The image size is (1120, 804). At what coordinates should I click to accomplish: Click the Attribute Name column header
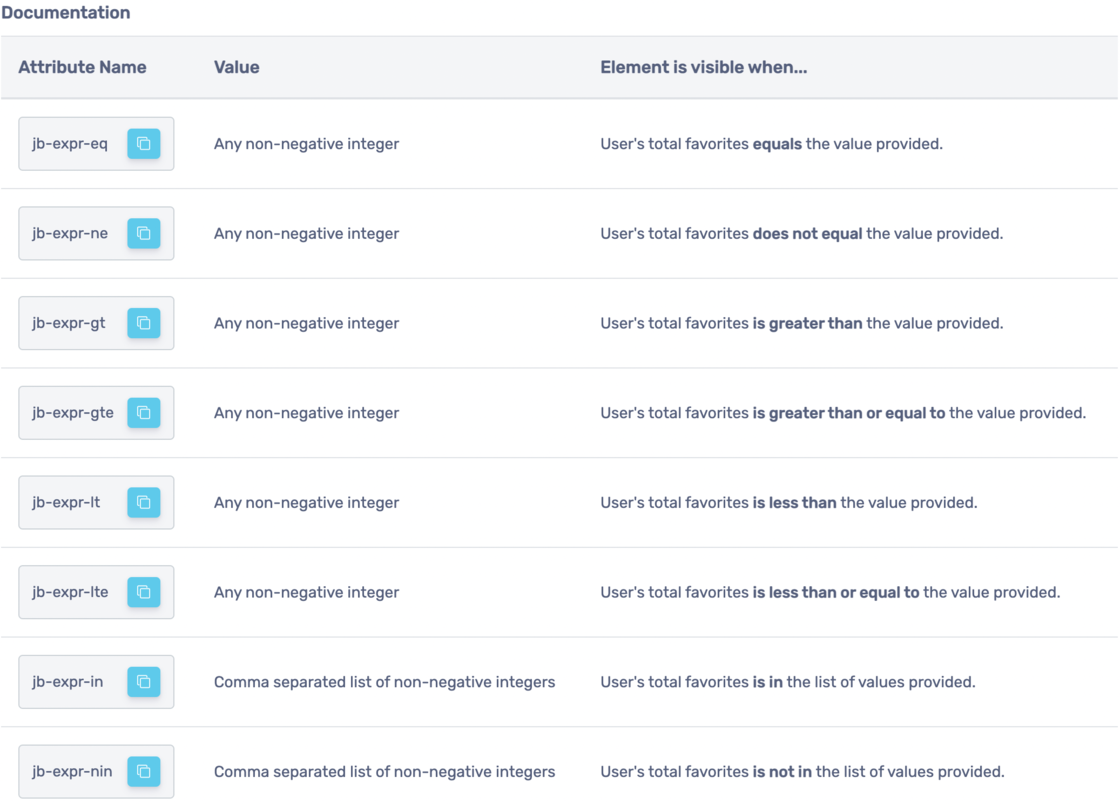[82, 67]
